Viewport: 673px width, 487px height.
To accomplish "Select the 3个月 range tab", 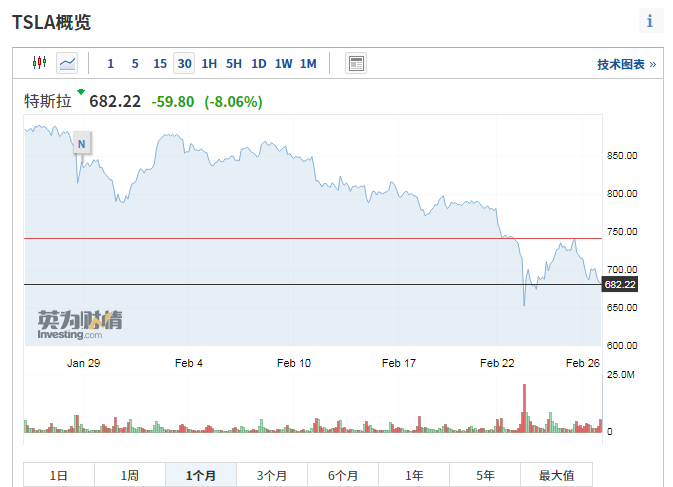I will click(272, 475).
